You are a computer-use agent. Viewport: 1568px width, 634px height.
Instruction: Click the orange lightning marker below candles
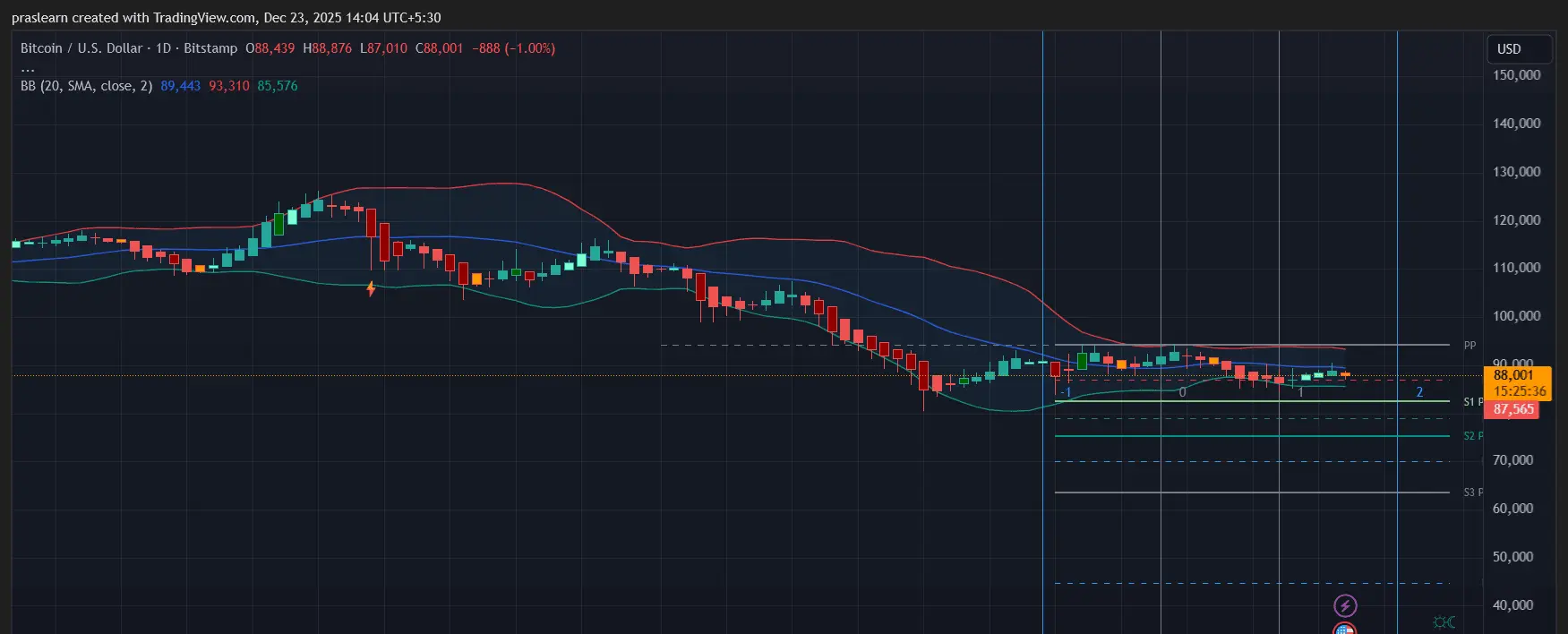point(371,288)
